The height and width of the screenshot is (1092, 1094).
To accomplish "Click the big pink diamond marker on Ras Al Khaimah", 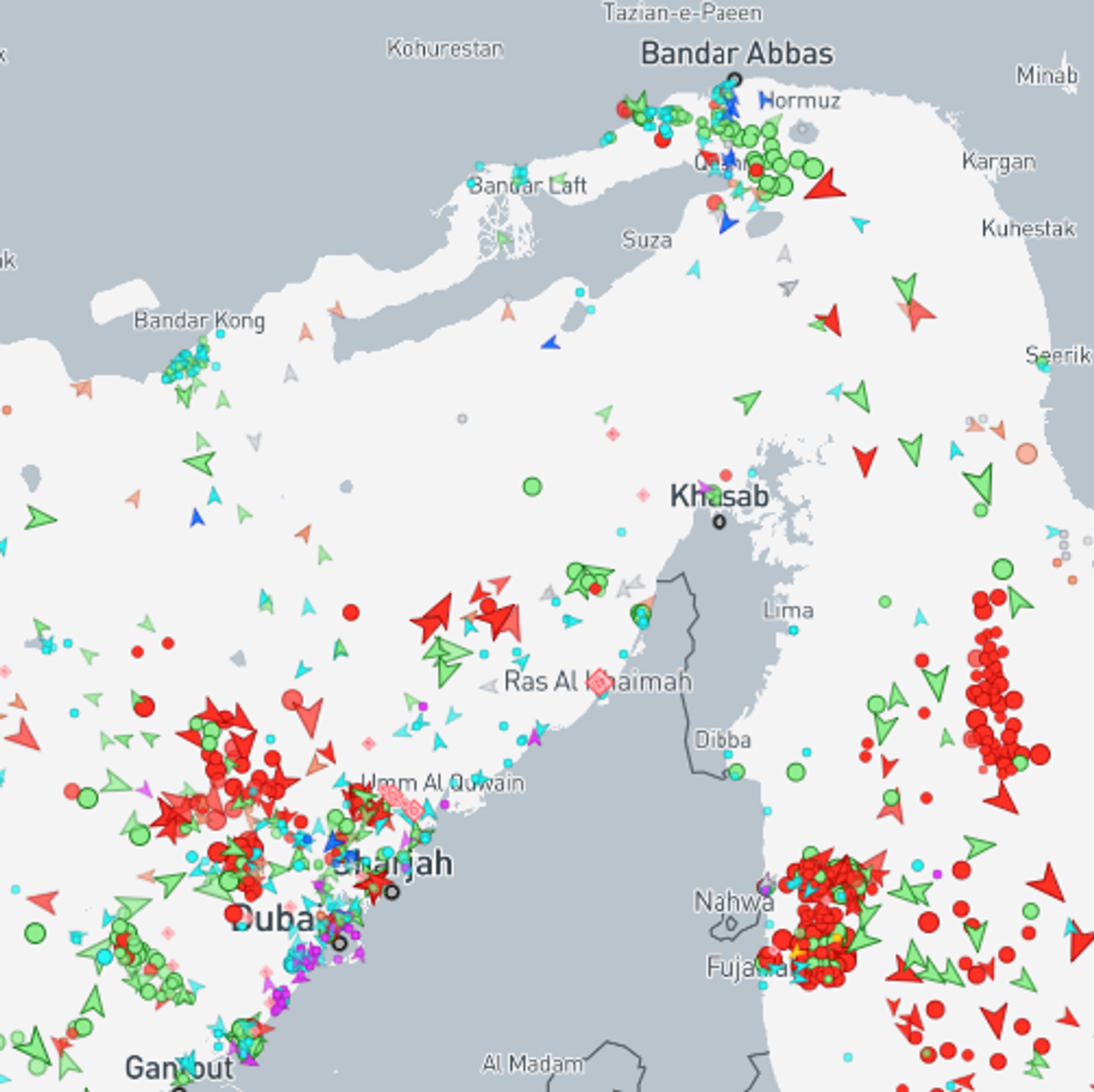I will click(598, 682).
